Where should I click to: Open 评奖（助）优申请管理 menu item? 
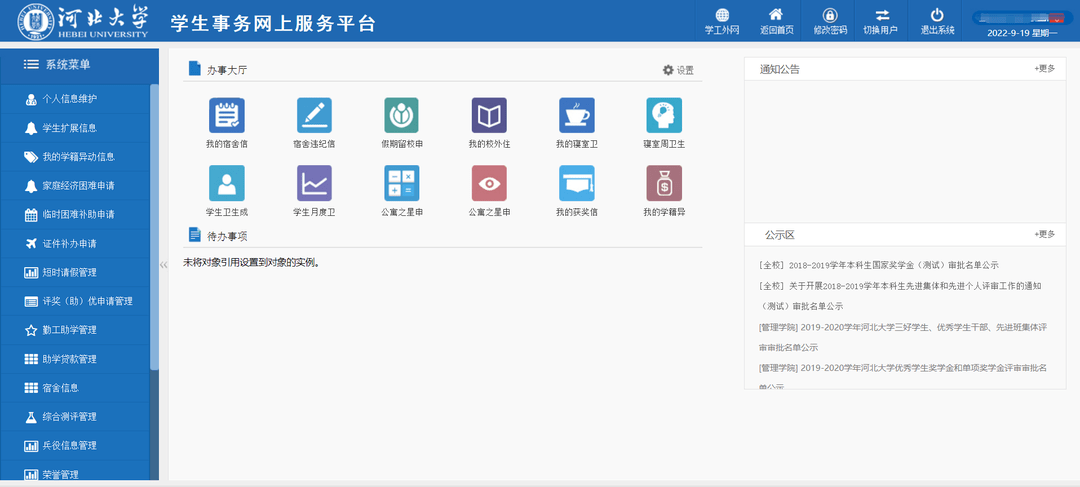[75, 301]
